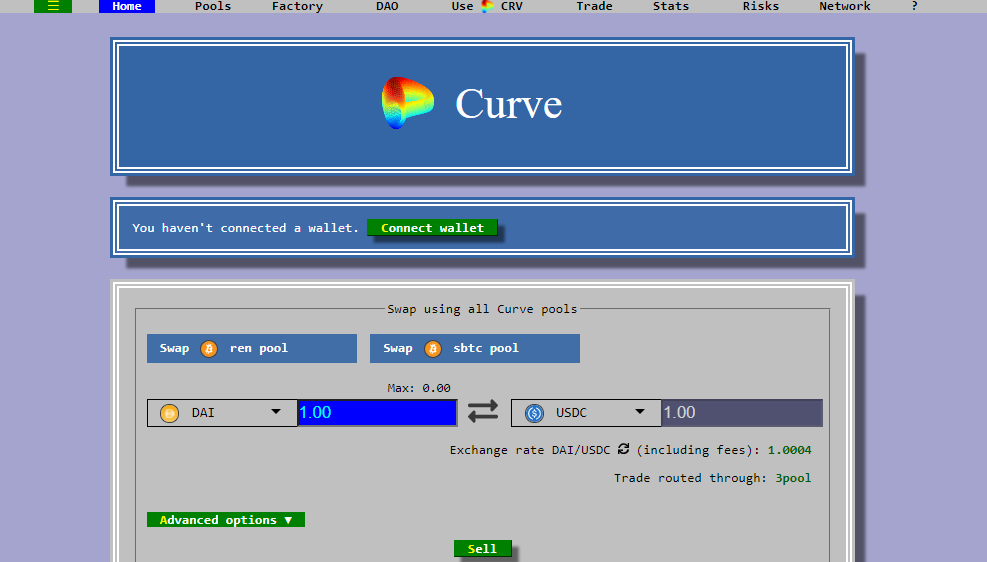Click the Sell button
The width and height of the screenshot is (987, 562).
coord(482,549)
